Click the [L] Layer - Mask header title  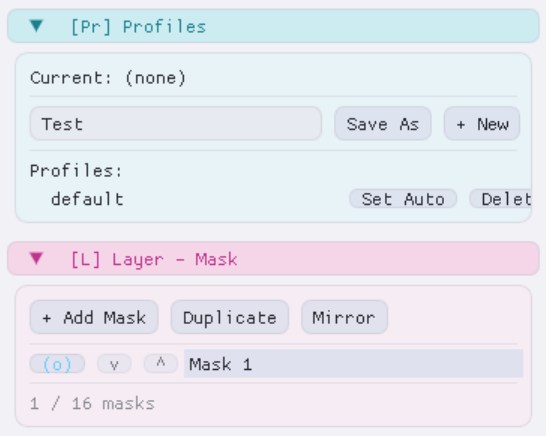coord(154,259)
